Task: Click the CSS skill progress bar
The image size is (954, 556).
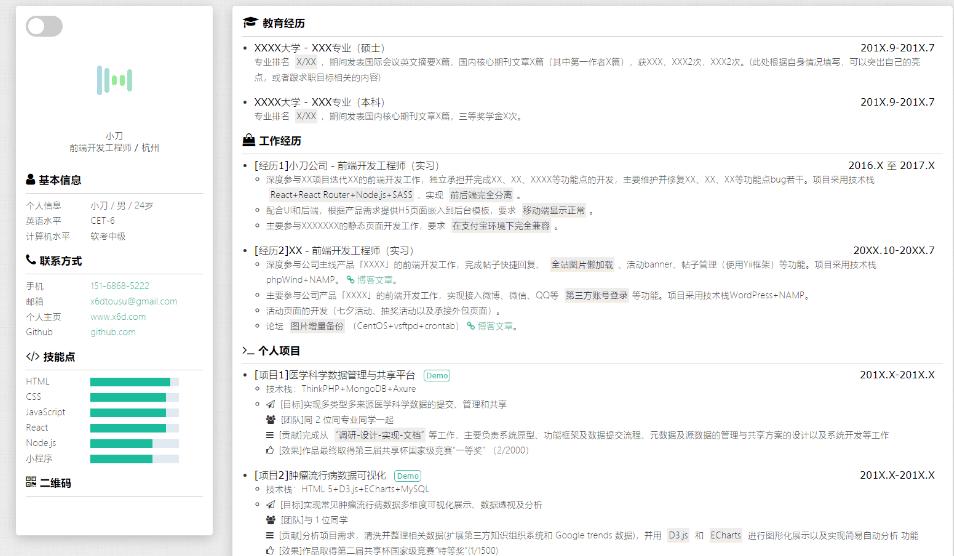Action: [x=134, y=397]
